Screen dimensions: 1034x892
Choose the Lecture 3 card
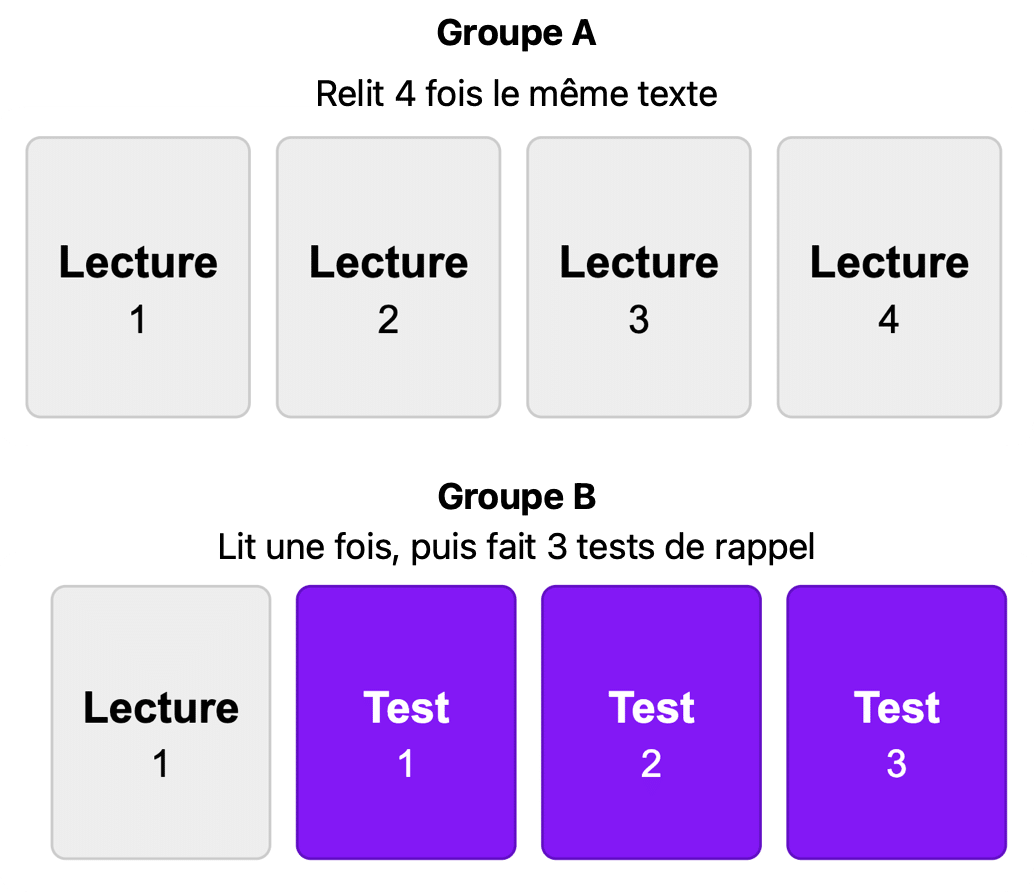[639, 277]
